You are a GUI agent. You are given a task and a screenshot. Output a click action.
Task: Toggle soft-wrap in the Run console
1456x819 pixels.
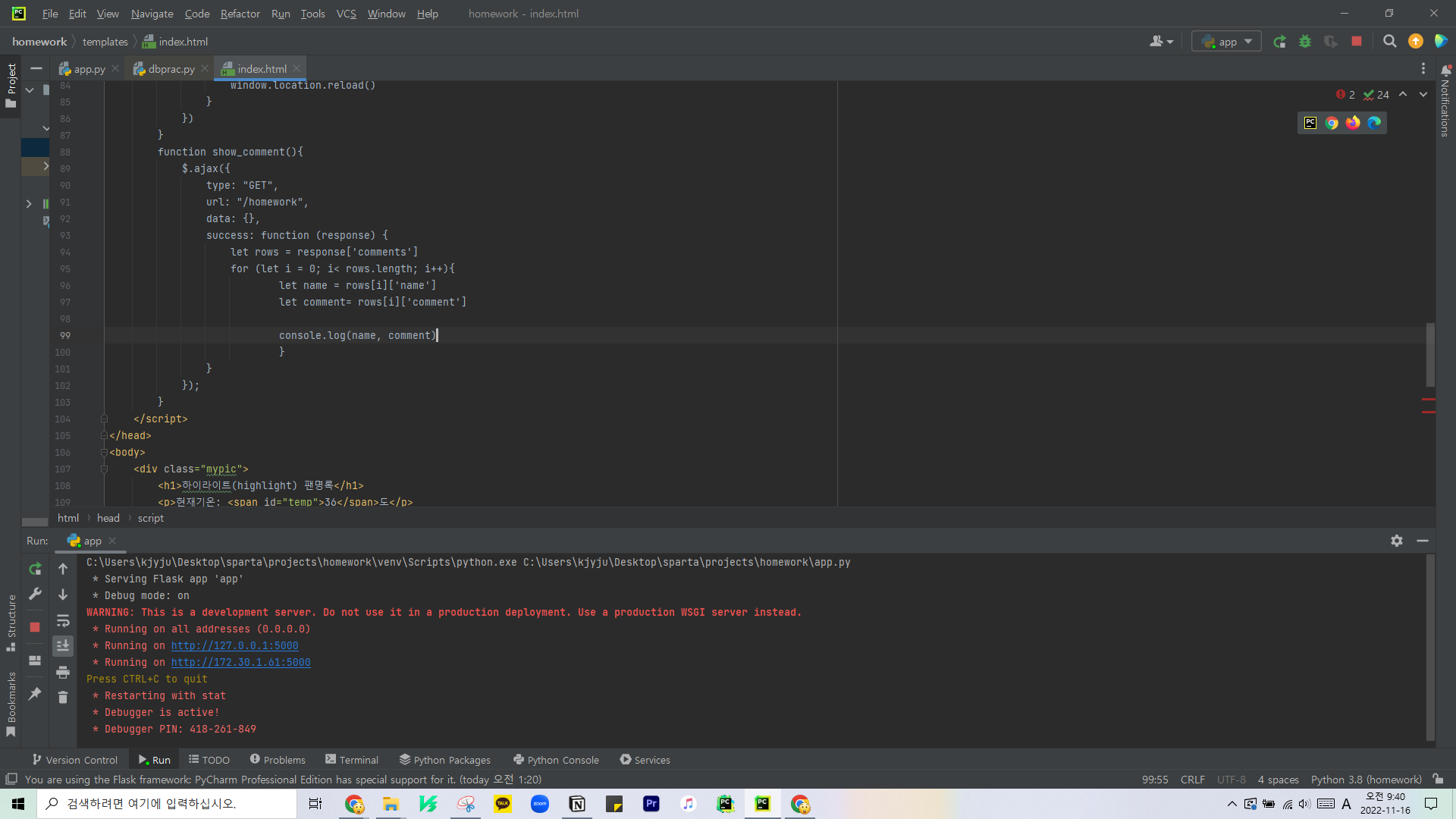[x=63, y=620]
